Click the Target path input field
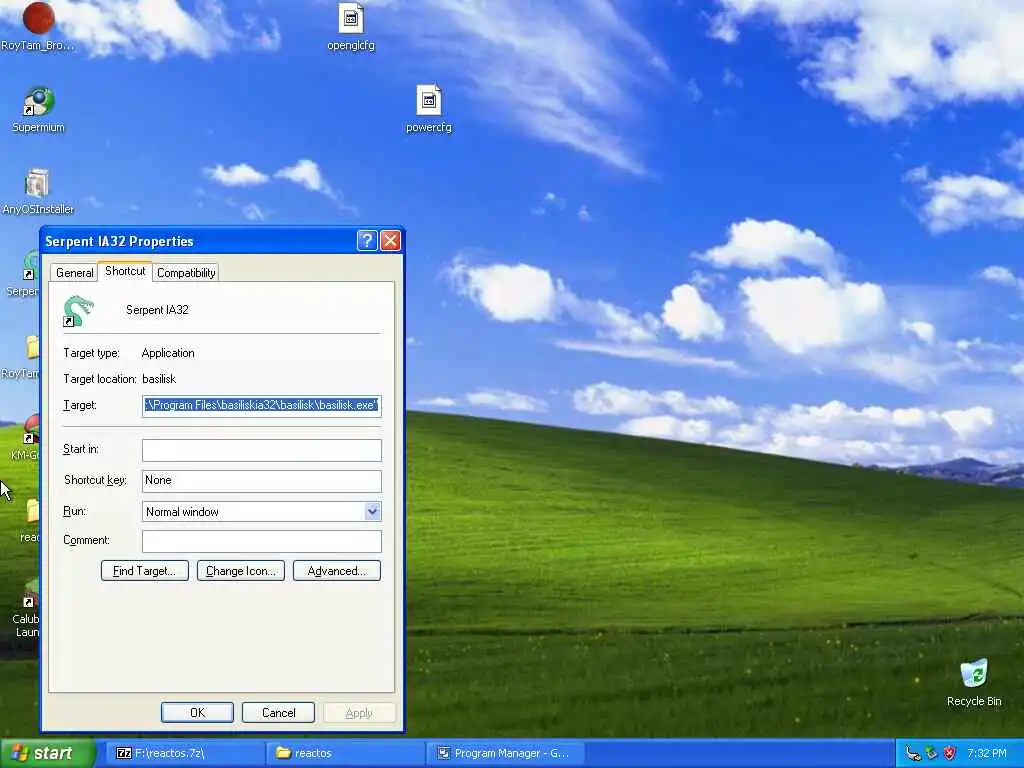The width and height of the screenshot is (1024, 768). (x=261, y=406)
